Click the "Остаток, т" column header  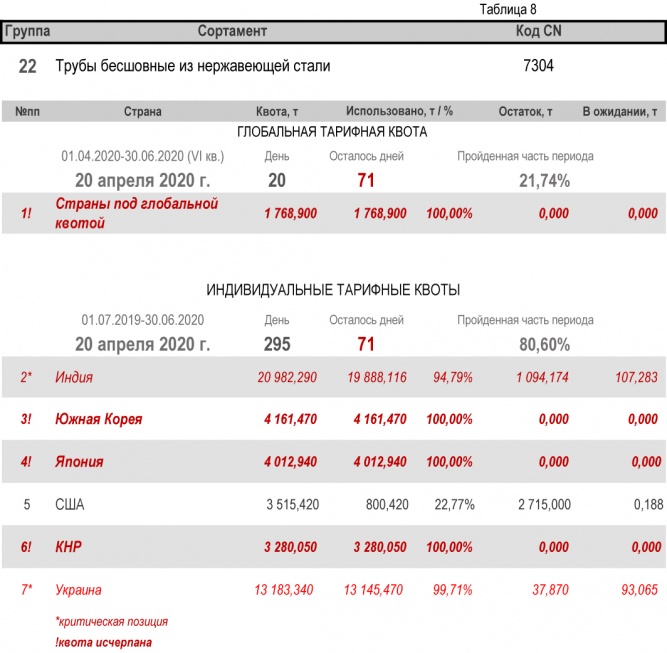[x=525, y=112]
